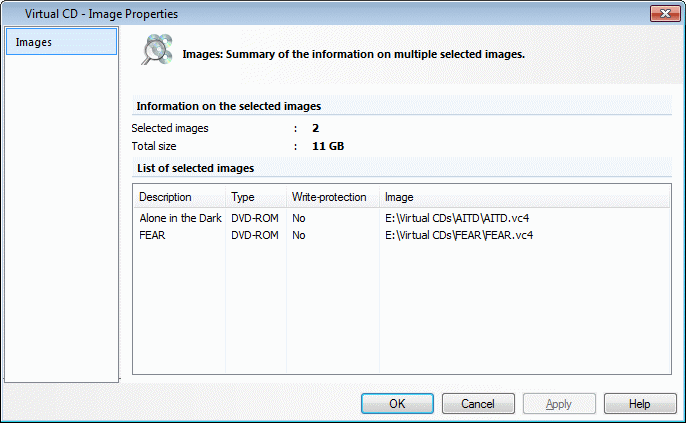Open Help for this dialog

[x=640, y=404]
